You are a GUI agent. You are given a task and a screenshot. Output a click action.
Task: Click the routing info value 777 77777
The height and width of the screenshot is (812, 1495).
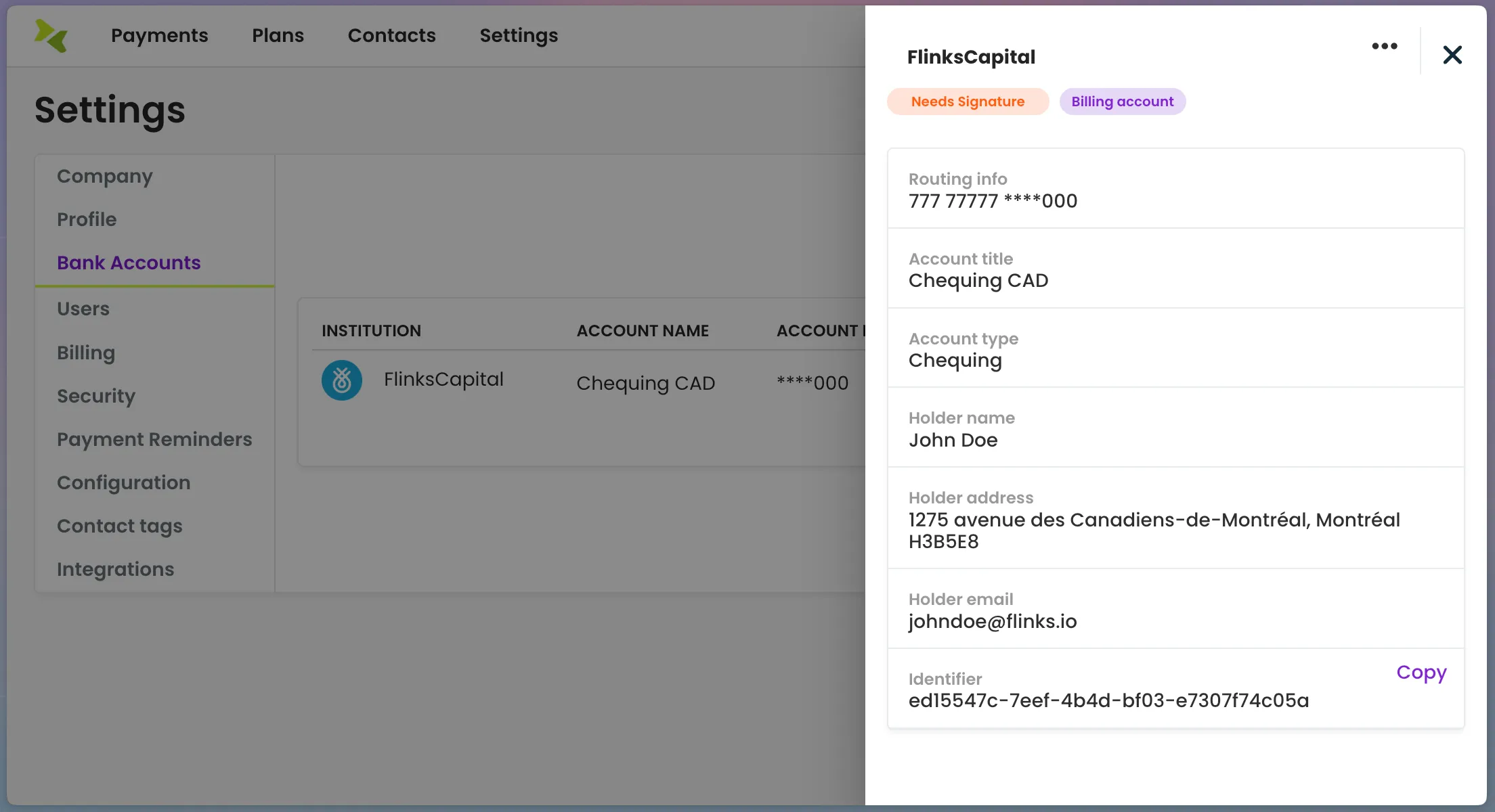click(993, 201)
